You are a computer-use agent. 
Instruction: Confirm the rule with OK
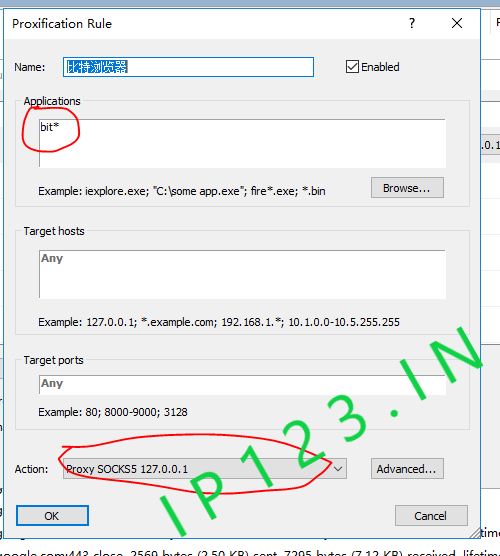(x=52, y=516)
